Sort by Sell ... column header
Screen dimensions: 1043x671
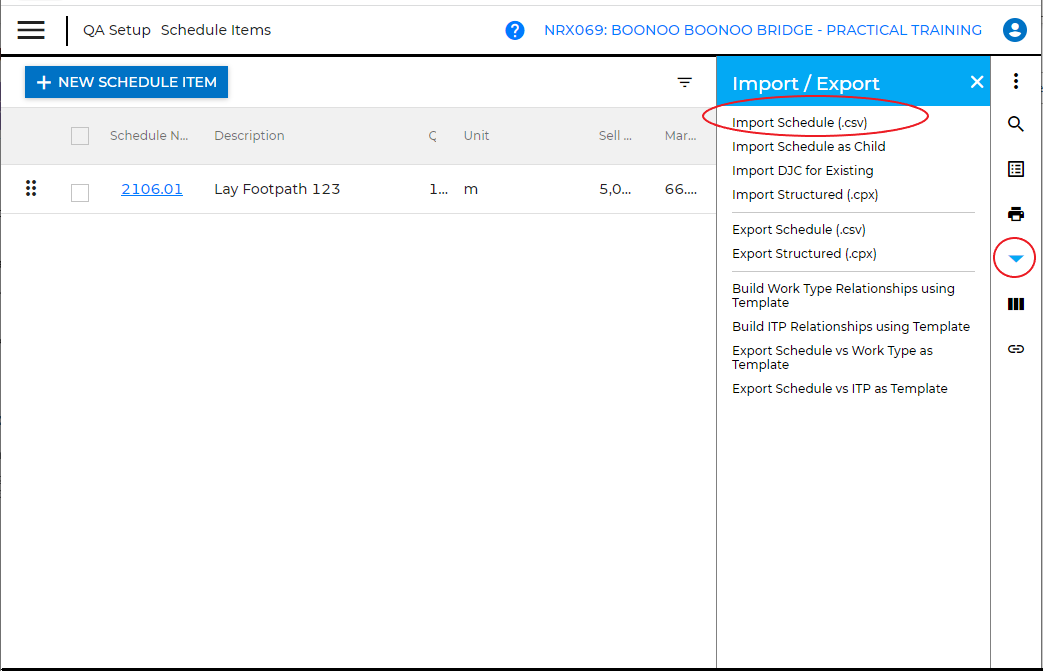[x=615, y=136]
